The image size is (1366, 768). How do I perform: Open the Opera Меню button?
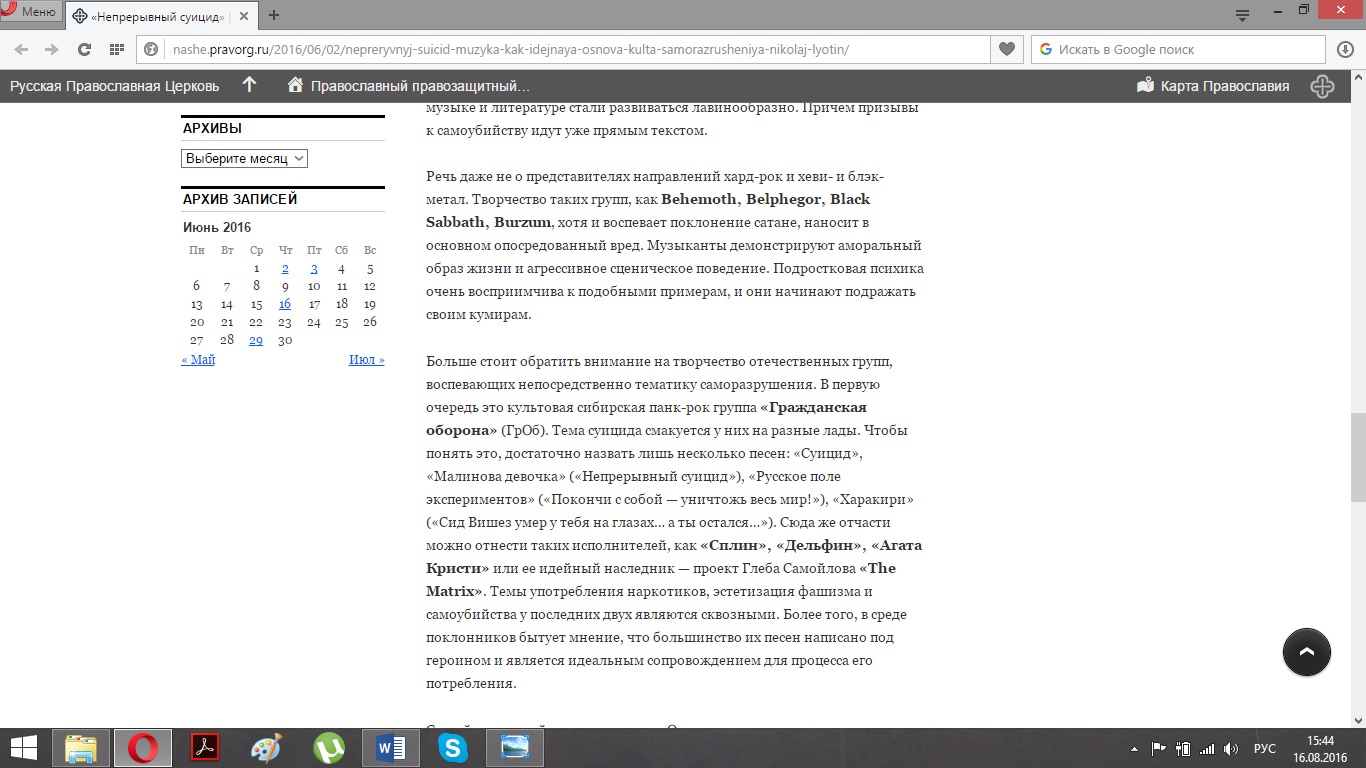tap(31, 12)
